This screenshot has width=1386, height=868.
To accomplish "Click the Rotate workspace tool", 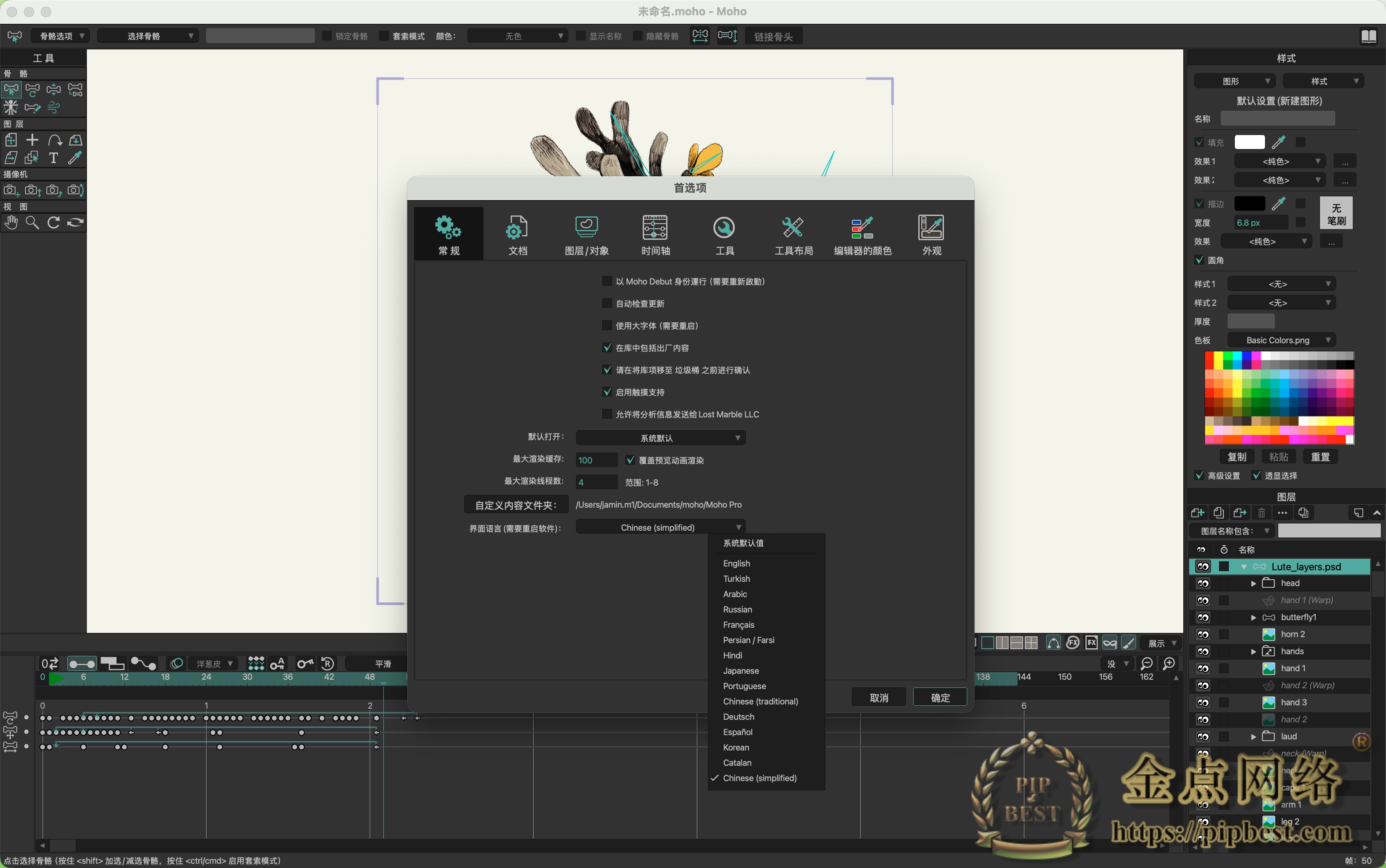I will coord(53,223).
